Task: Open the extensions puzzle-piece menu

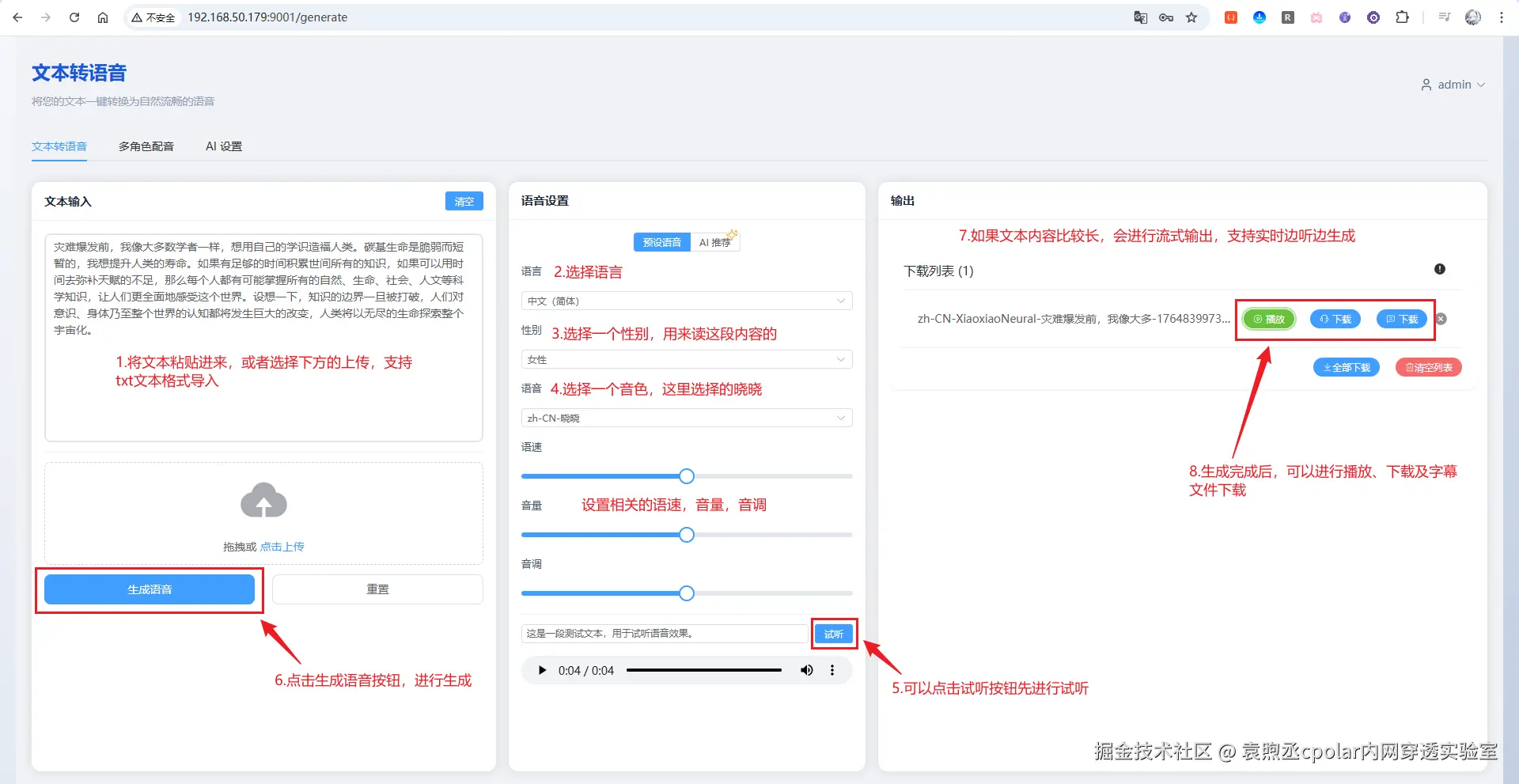Action: (1402, 17)
